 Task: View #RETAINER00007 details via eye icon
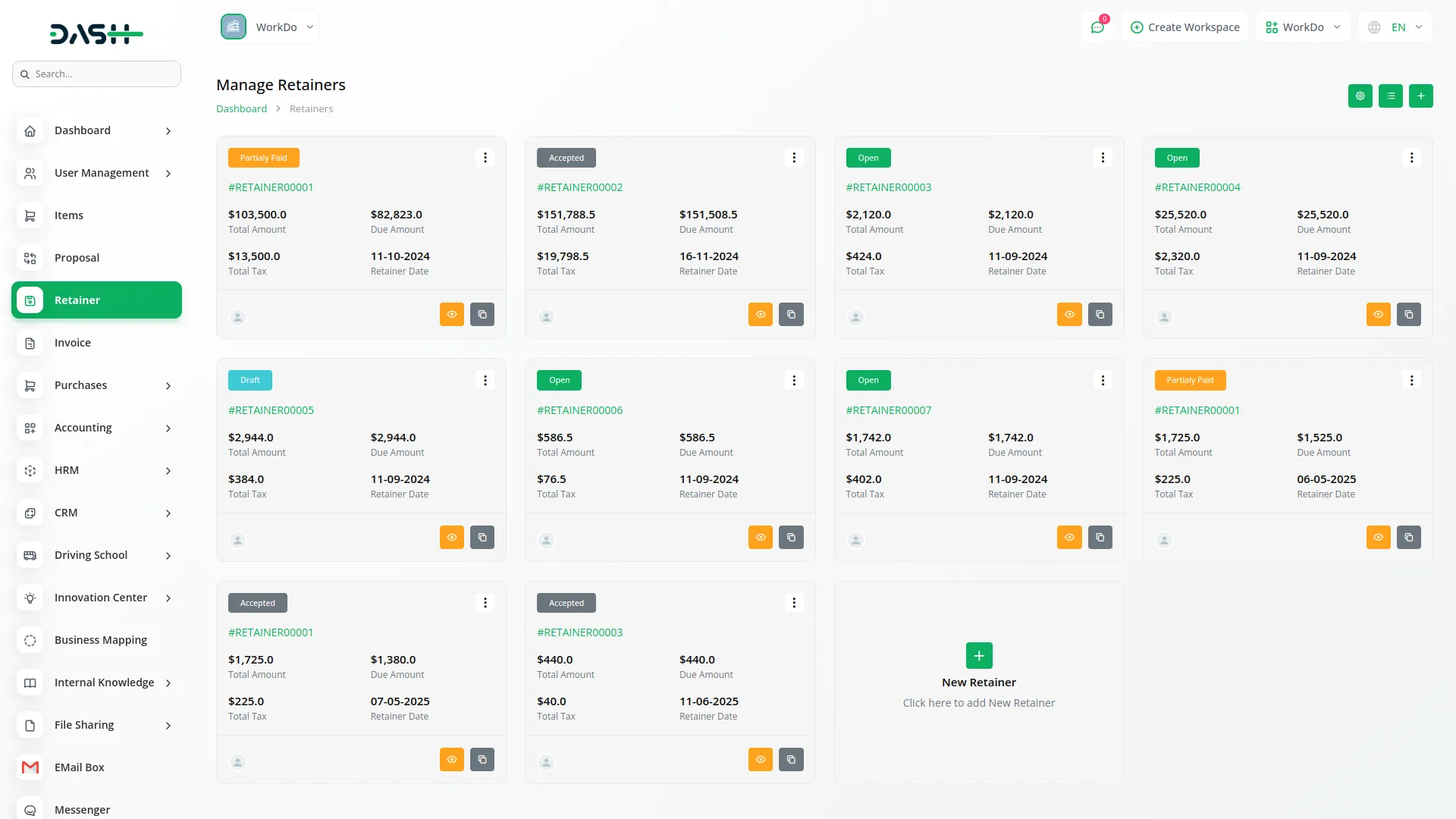(x=1069, y=538)
